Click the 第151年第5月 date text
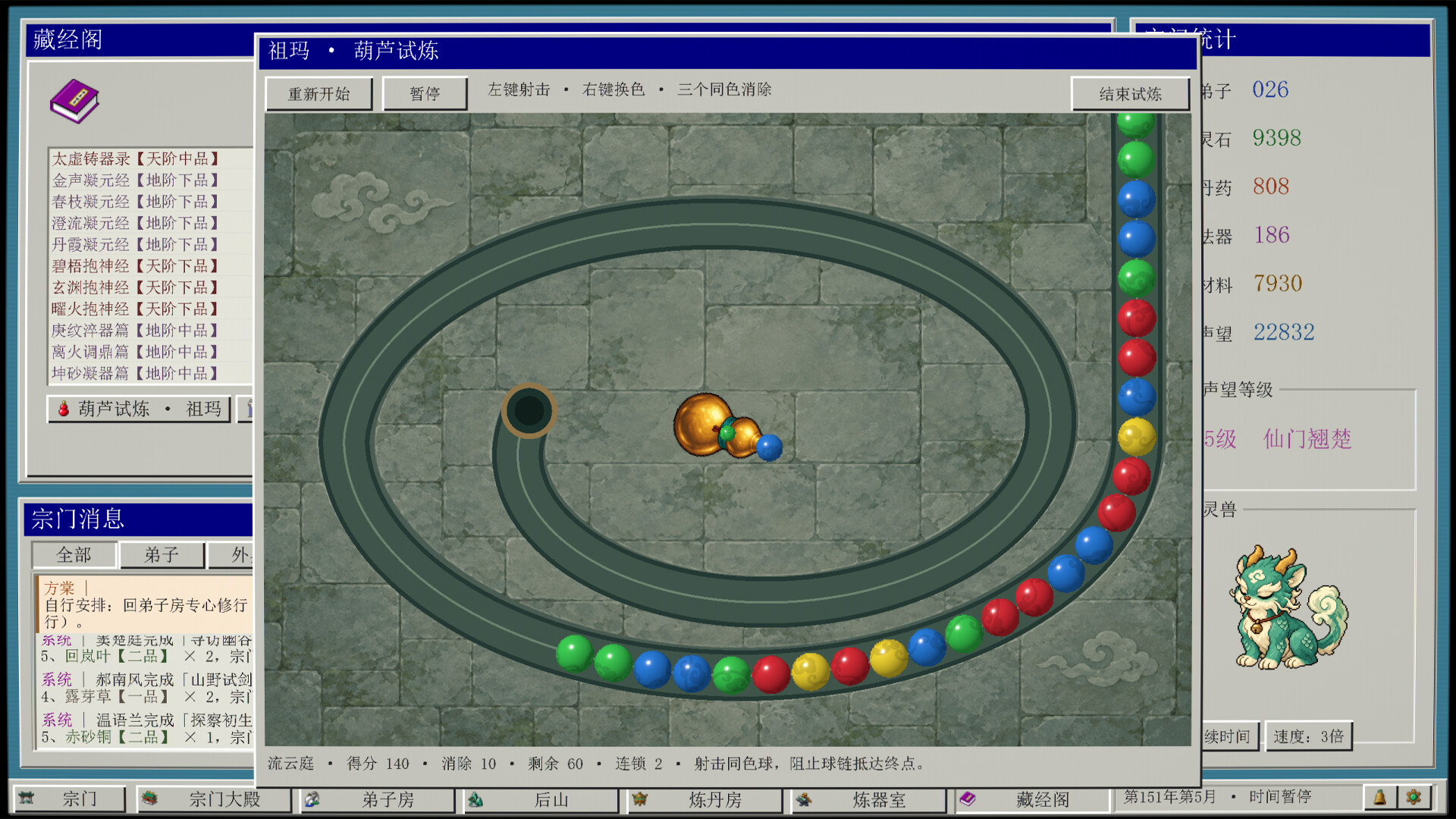 pos(1169,797)
